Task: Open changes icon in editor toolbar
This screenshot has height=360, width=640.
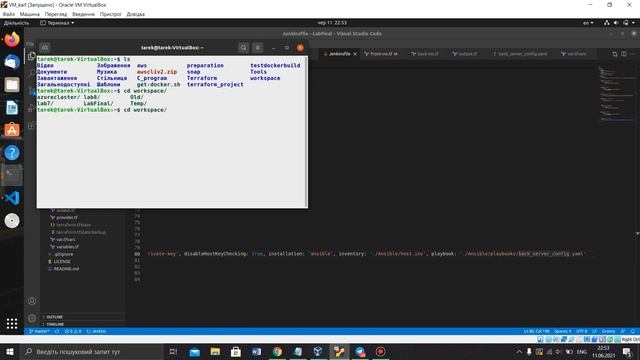Action: tap(615, 54)
